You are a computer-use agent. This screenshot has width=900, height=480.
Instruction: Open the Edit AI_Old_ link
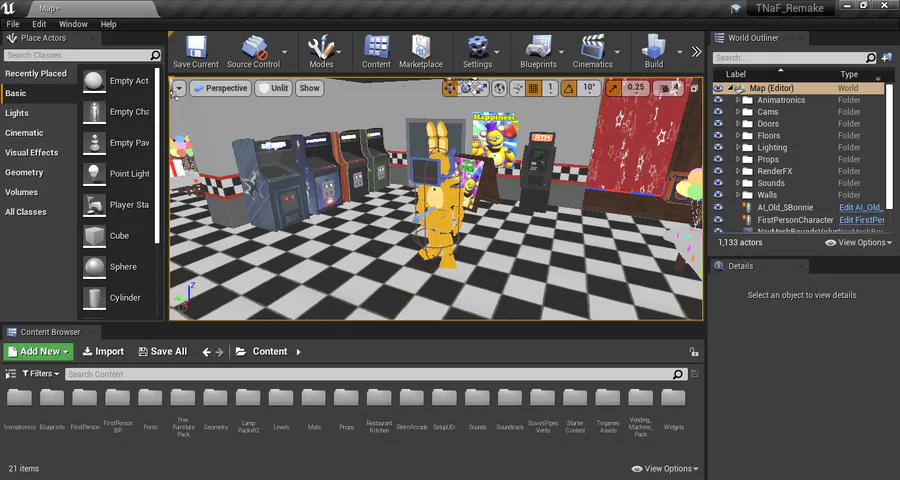[x=860, y=207]
